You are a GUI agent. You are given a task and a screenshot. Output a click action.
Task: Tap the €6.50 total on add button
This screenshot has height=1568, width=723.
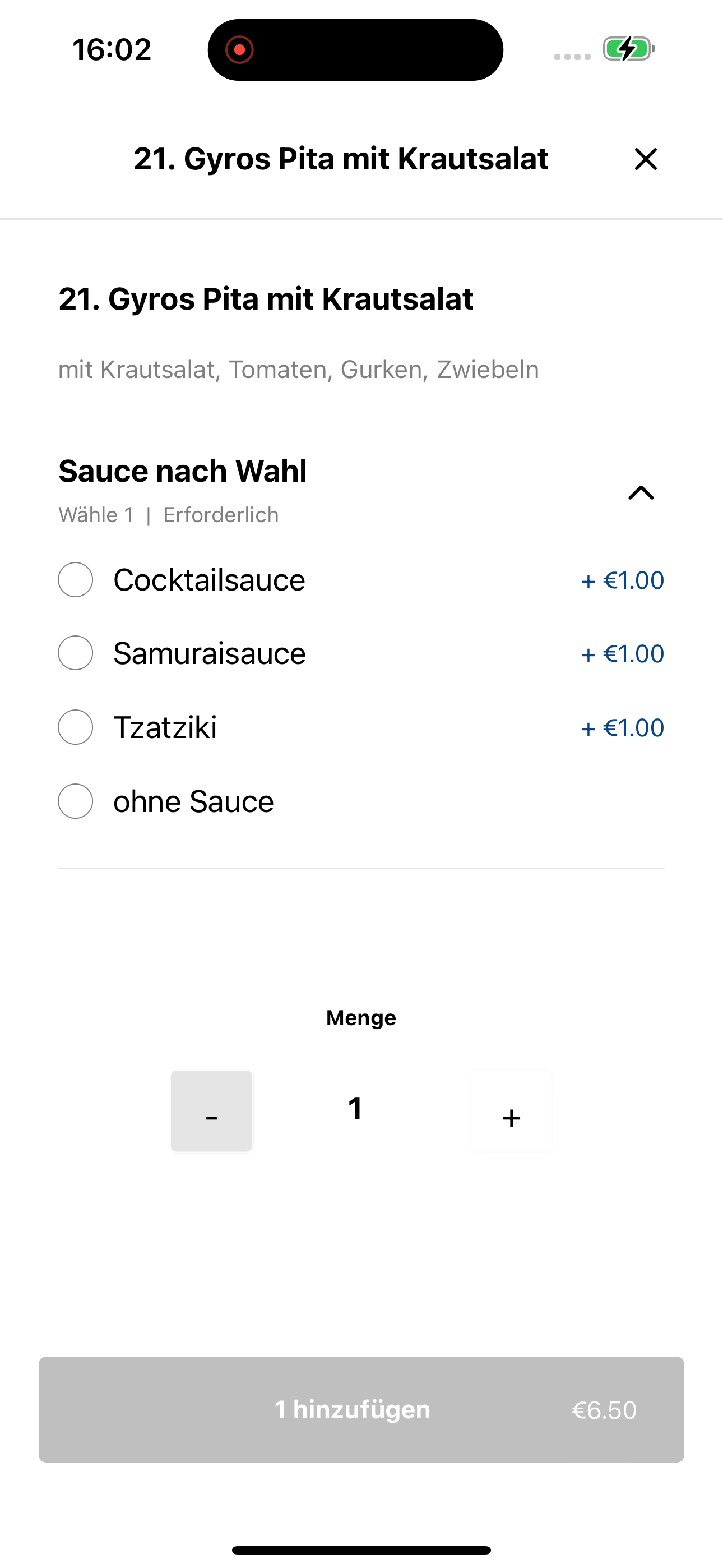click(x=604, y=1410)
